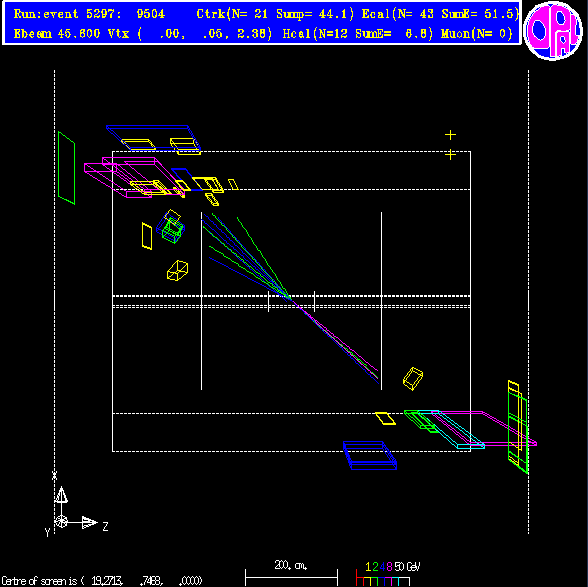588x587 pixels.
Task: Click the Ebeam 45.600 readout
Action: point(57,34)
